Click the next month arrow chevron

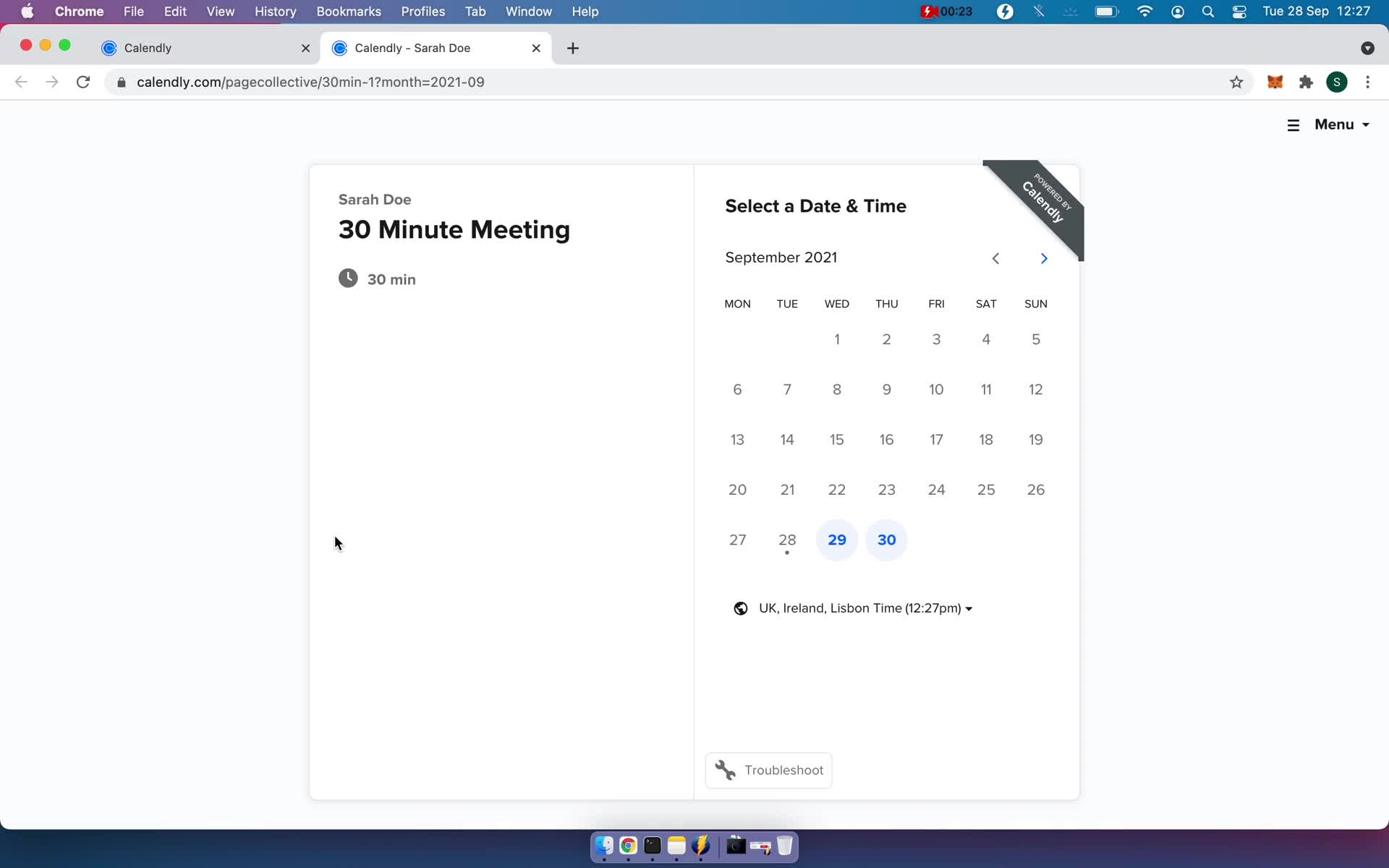(x=1043, y=258)
